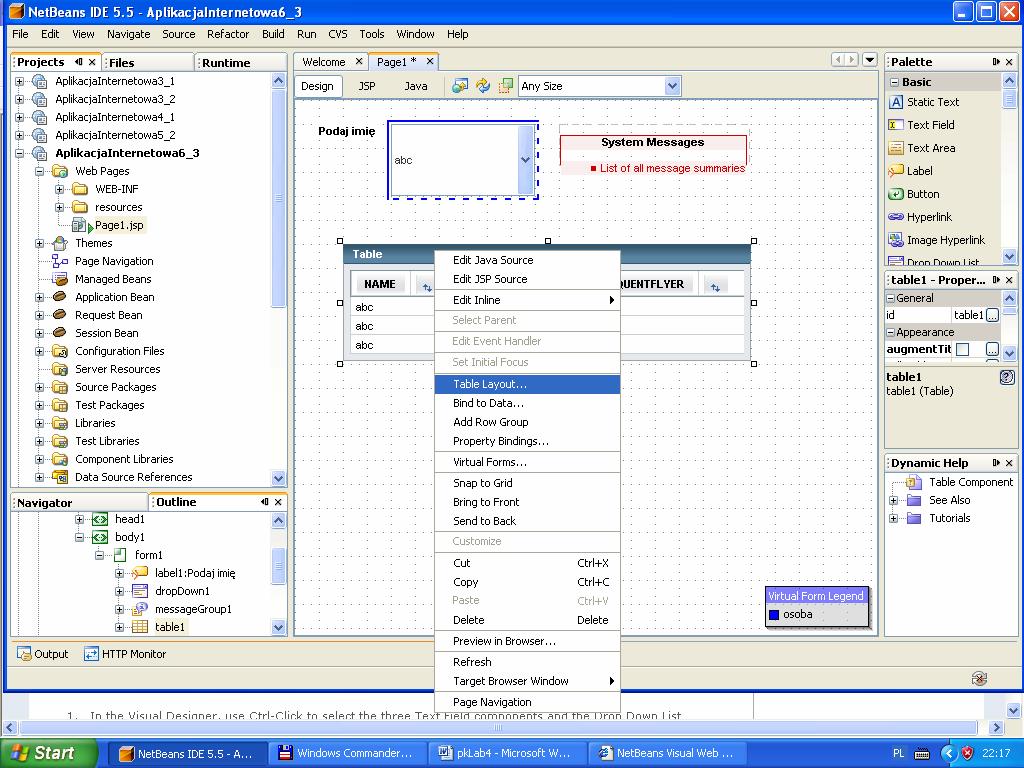Select the Static Text palette component

[x=932, y=102]
